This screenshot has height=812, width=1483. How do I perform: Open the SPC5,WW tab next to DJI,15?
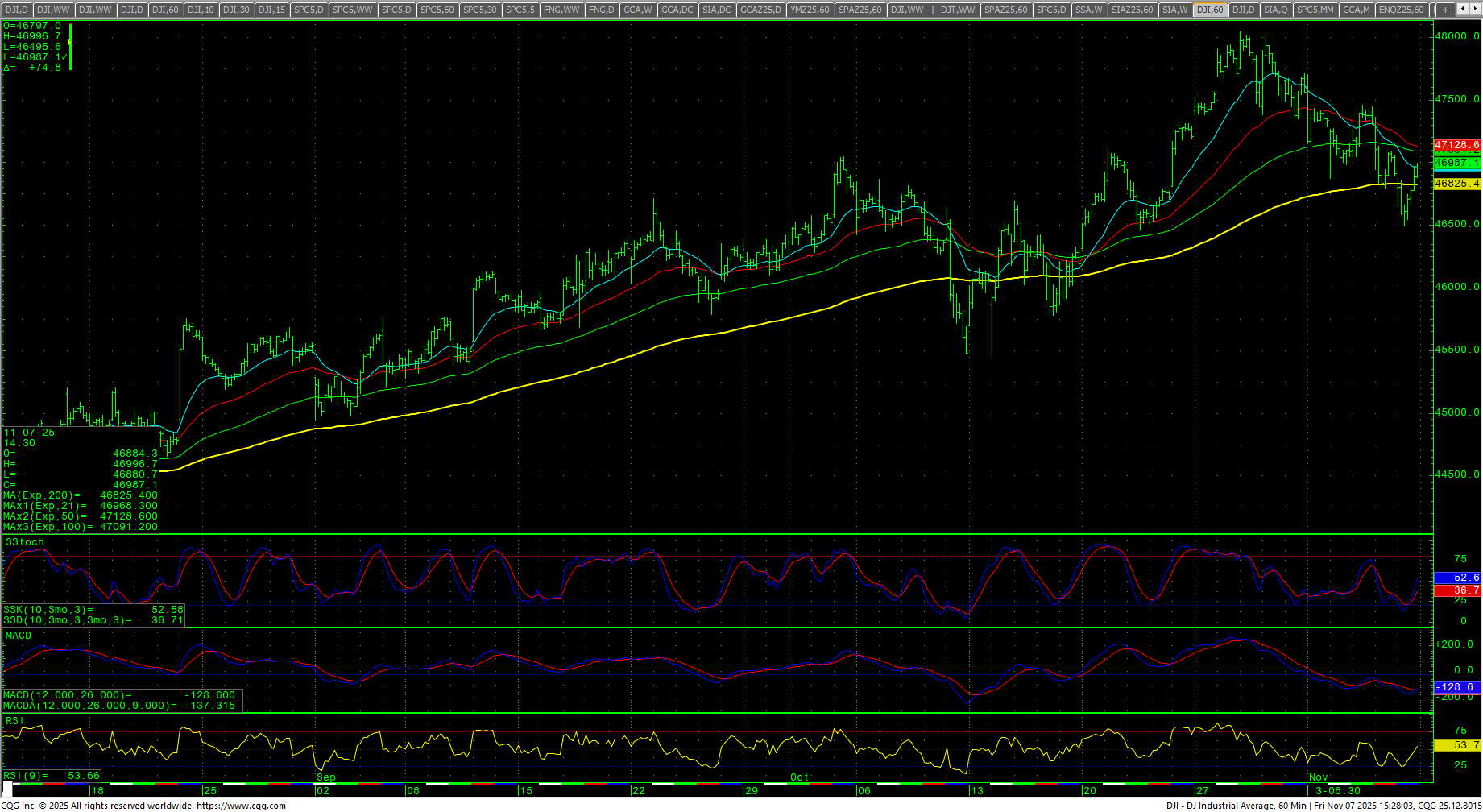click(x=352, y=10)
